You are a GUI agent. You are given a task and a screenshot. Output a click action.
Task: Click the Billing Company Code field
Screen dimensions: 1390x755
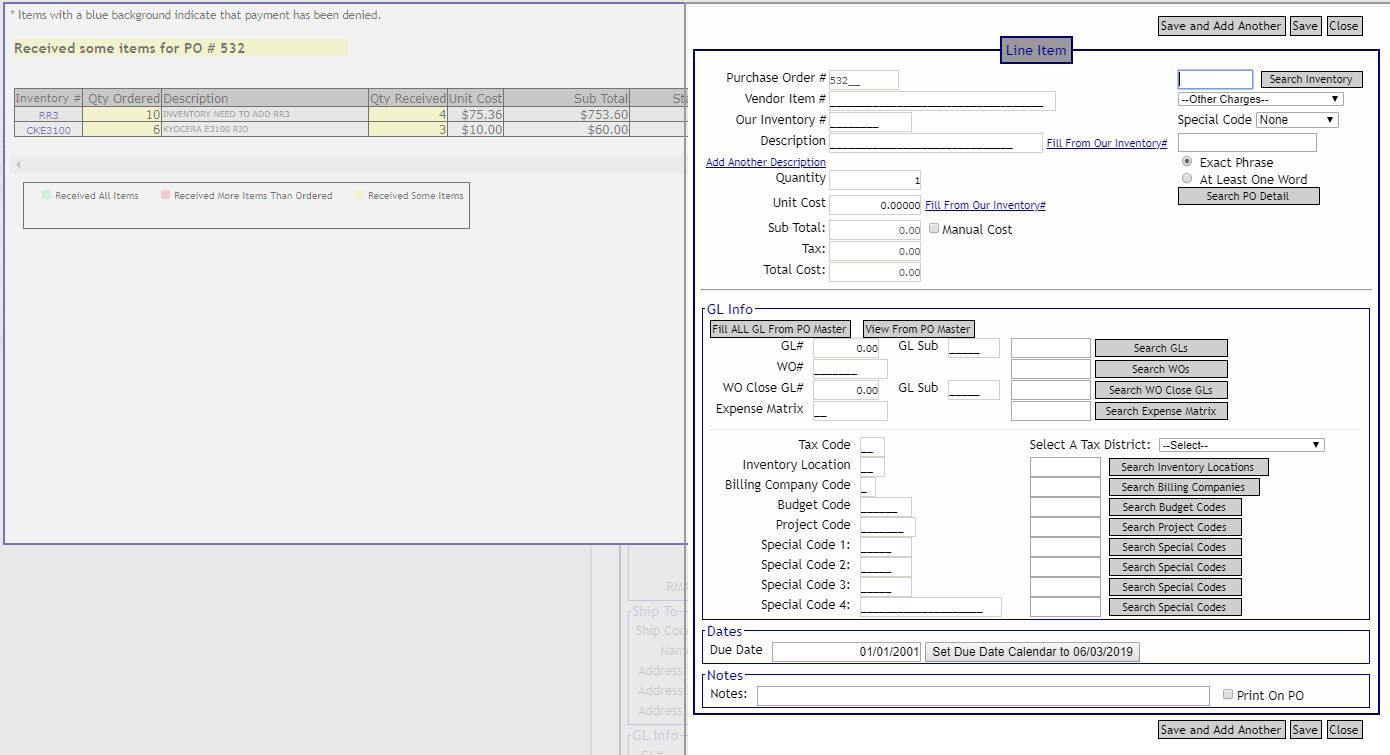pos(868,487)
